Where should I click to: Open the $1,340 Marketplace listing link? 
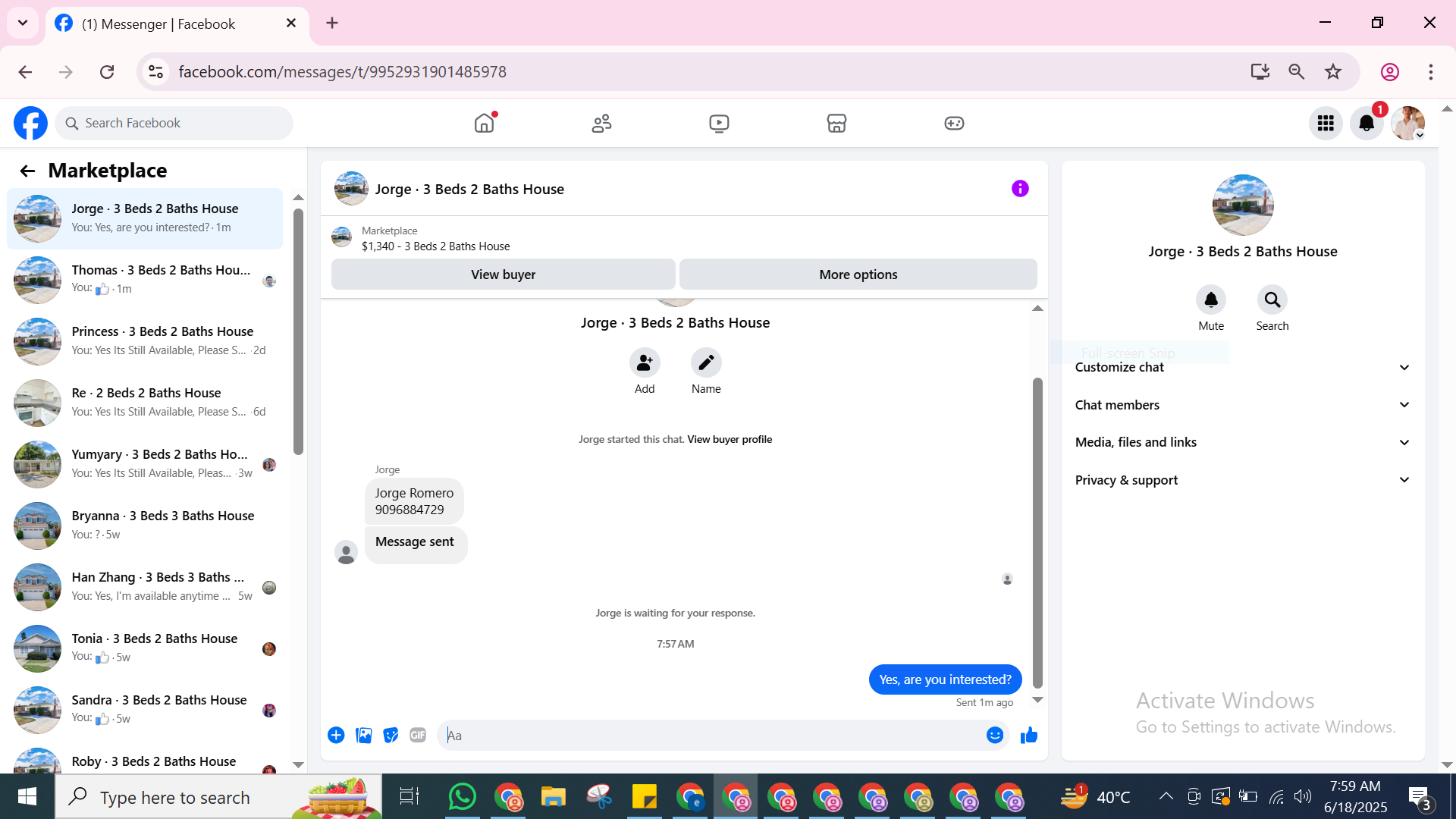point(435,246)
